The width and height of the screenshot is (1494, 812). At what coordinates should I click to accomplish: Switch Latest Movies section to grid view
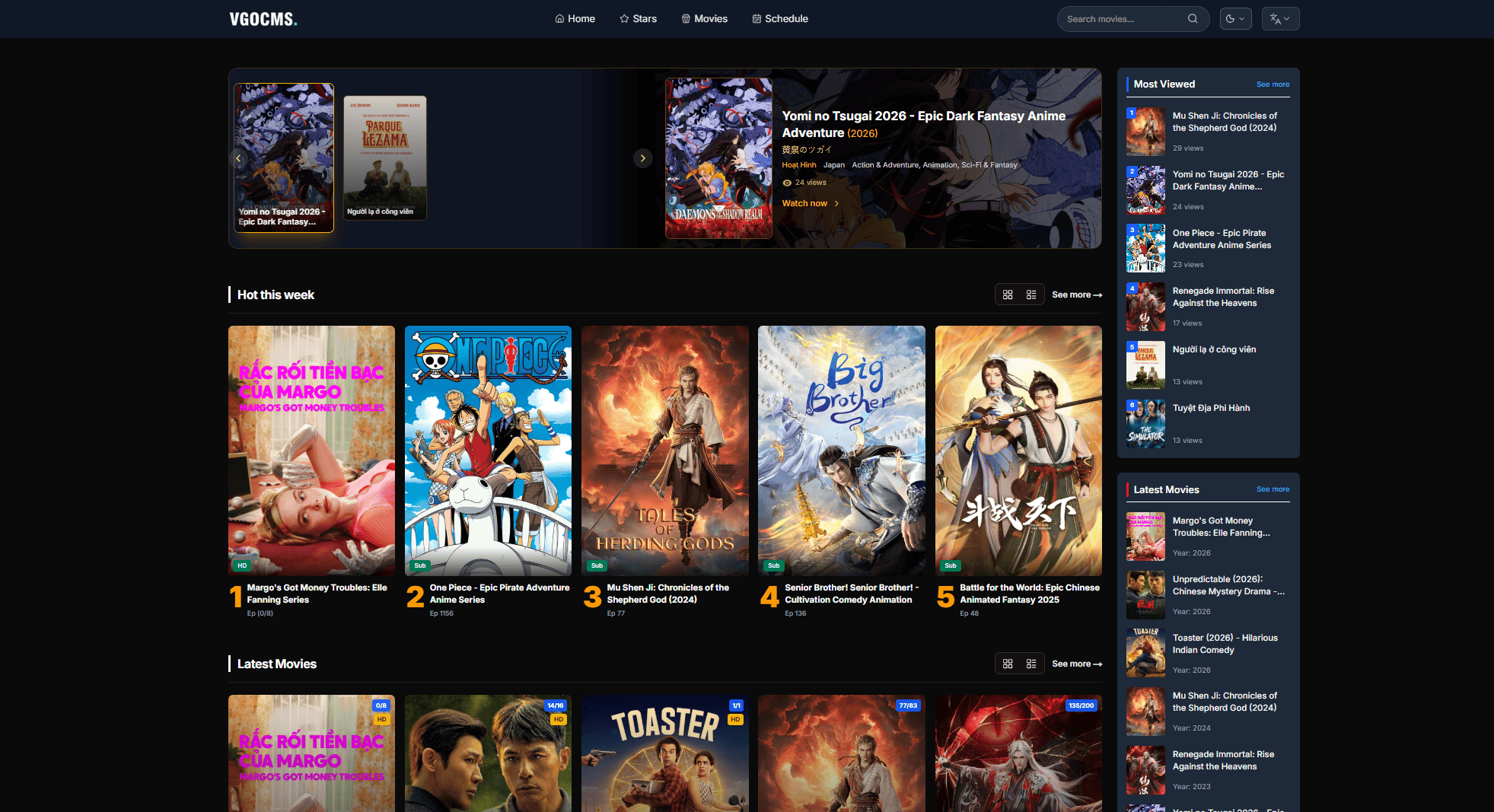1008,664
